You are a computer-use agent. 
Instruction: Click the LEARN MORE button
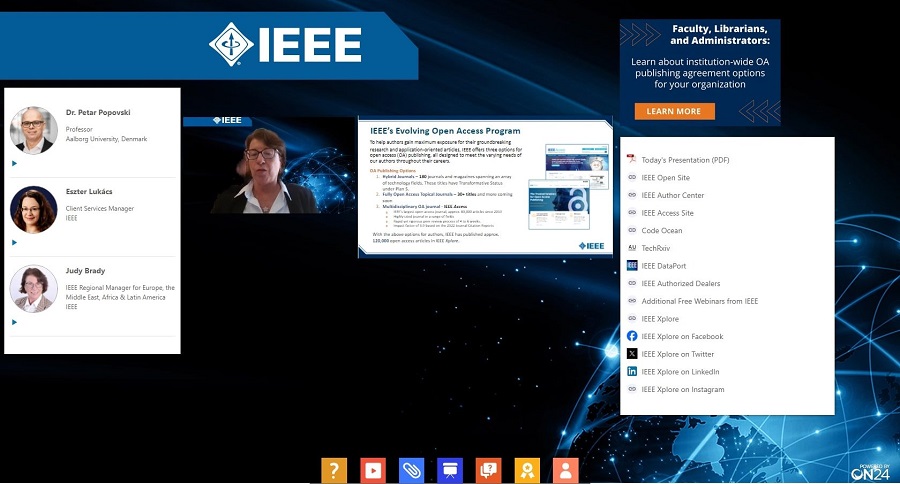tap(674, 111)
